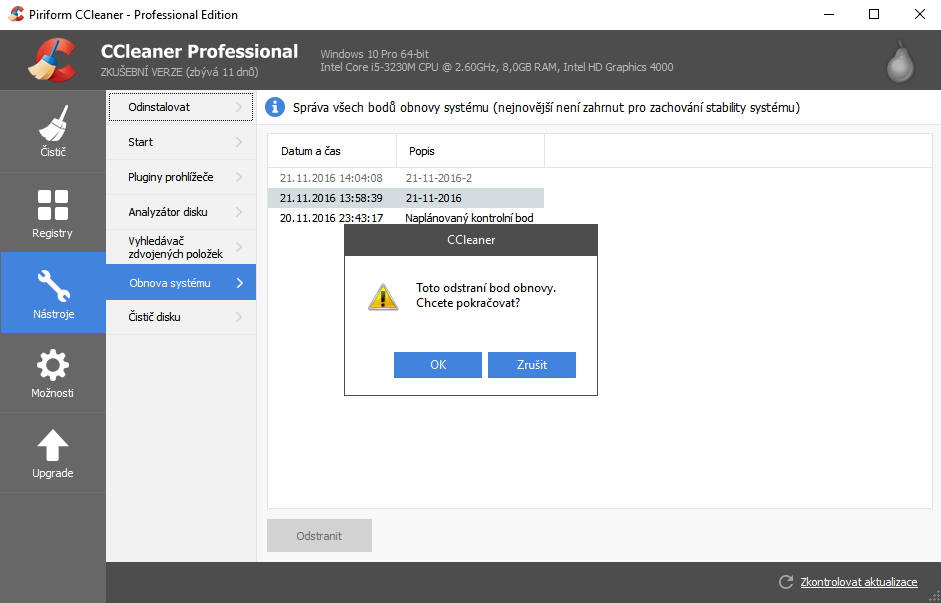This screenshot has width=941, height=603.
Task: Click chevron next to Vyhledávač zdvojených položek
Action: [239, 247]
